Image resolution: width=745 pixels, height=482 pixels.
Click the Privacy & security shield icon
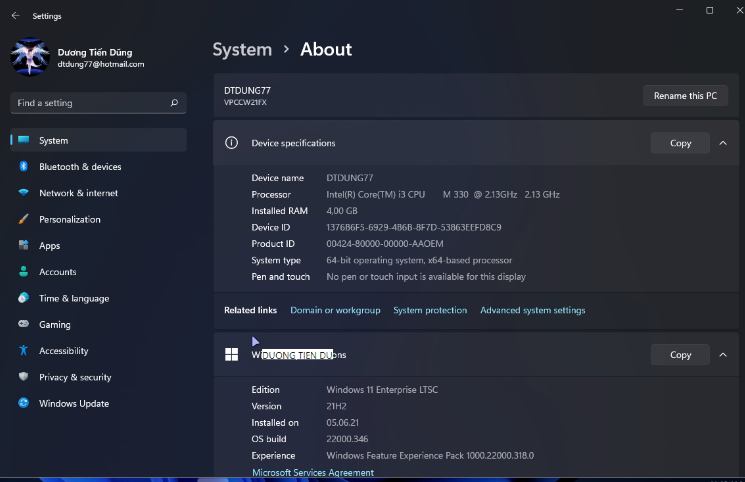coord(23,376)
